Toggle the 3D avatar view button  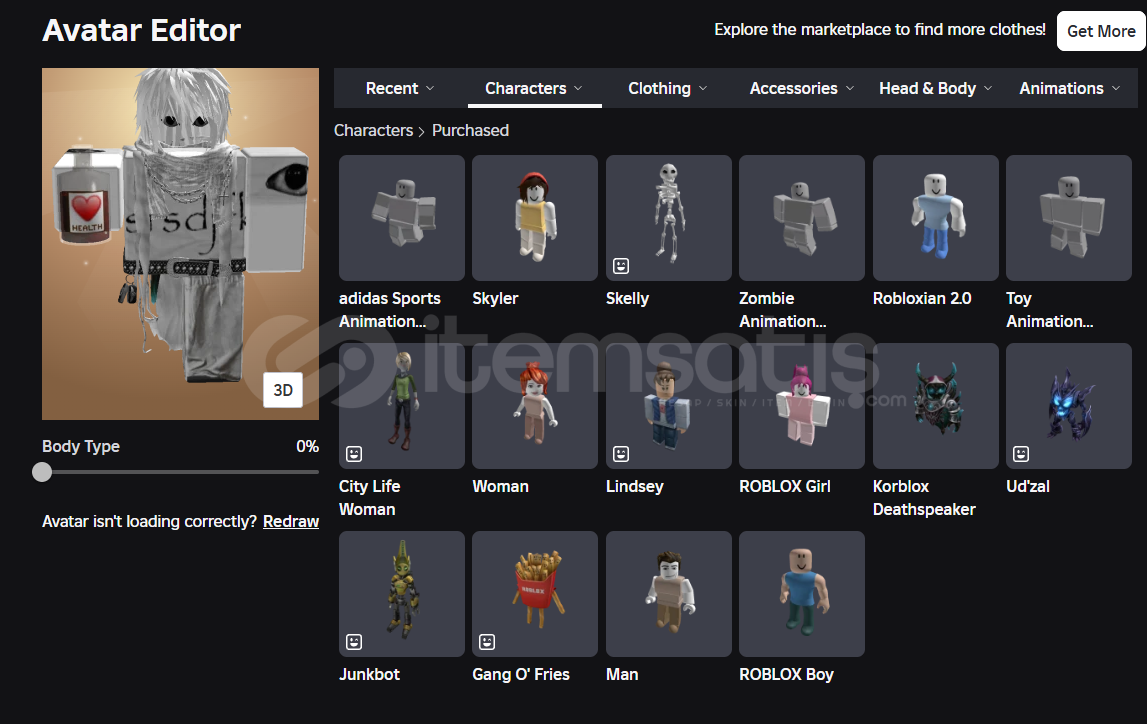[x=283, y=390]
